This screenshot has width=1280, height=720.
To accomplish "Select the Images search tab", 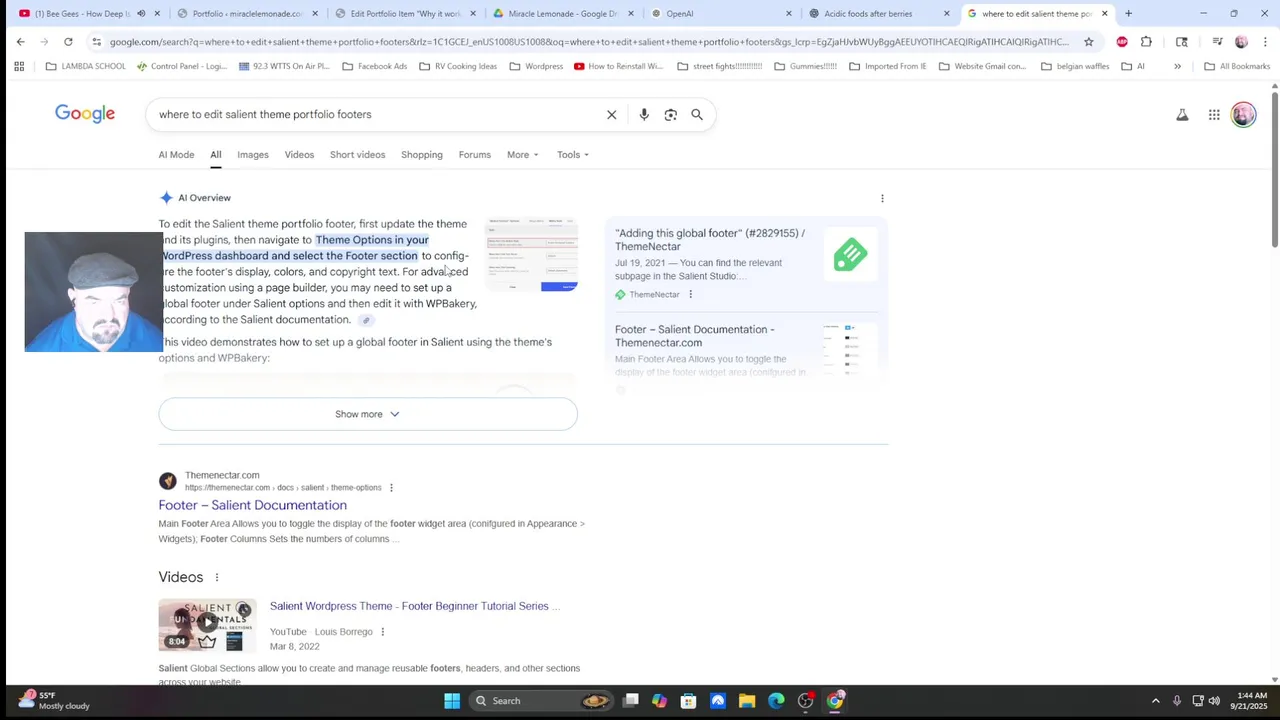I will point(253,155).
